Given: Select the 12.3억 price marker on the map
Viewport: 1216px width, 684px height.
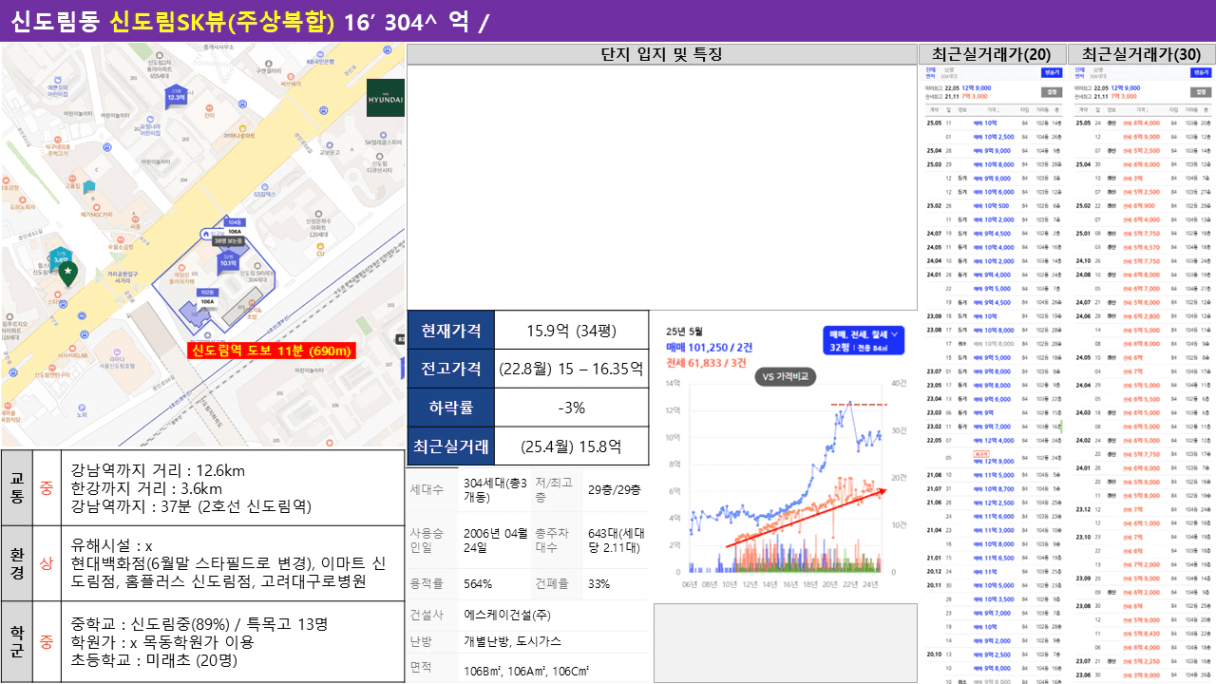Looking at the screenshot, I should click(x=175, y=96).
